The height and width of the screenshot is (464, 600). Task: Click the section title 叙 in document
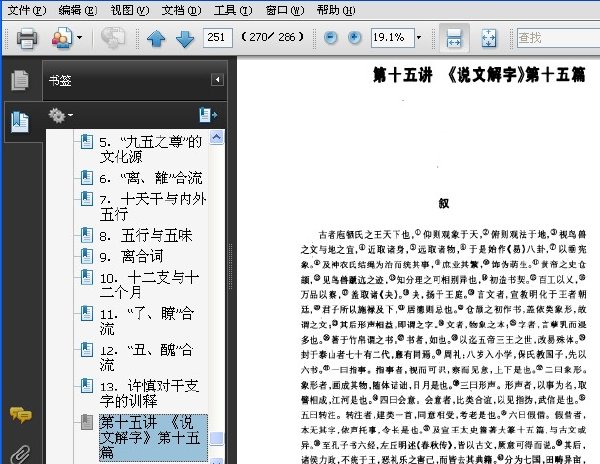(443, 203)
